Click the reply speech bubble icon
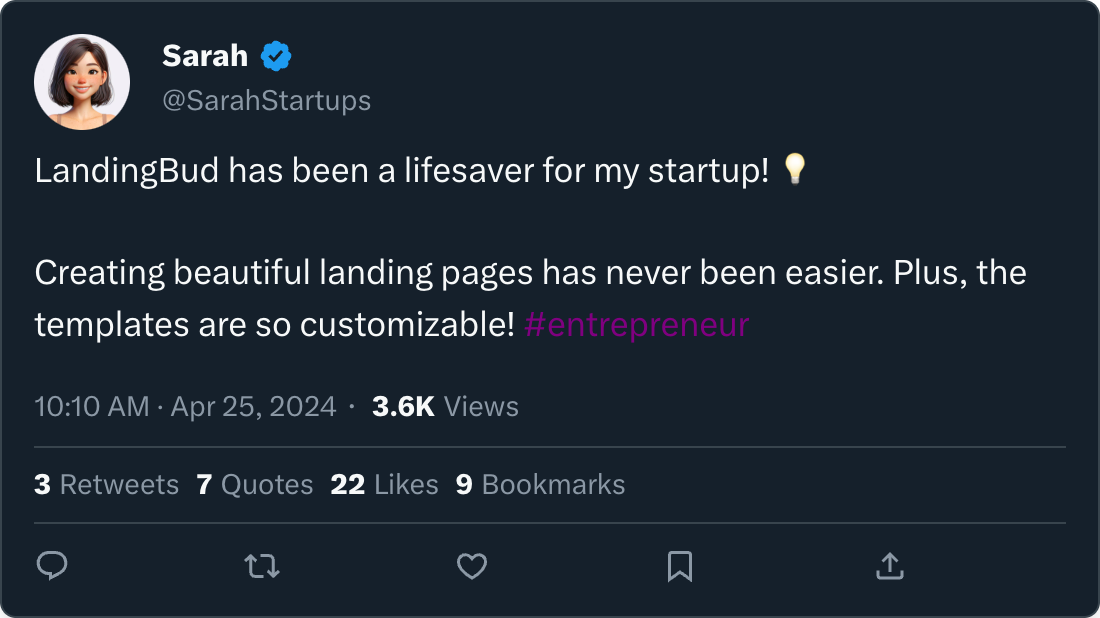The width and height of the screenshot is (1100, 618). point(52,567)
